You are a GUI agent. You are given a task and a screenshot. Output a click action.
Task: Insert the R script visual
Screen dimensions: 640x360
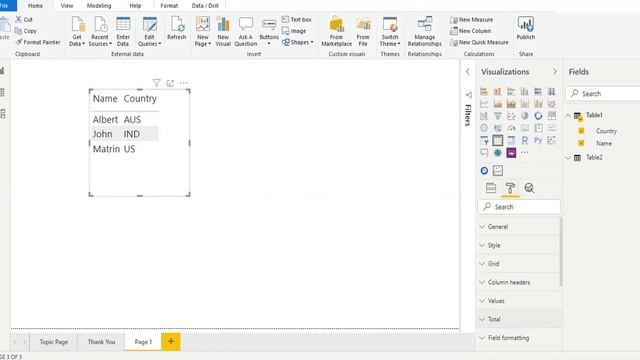pos(524,140)
